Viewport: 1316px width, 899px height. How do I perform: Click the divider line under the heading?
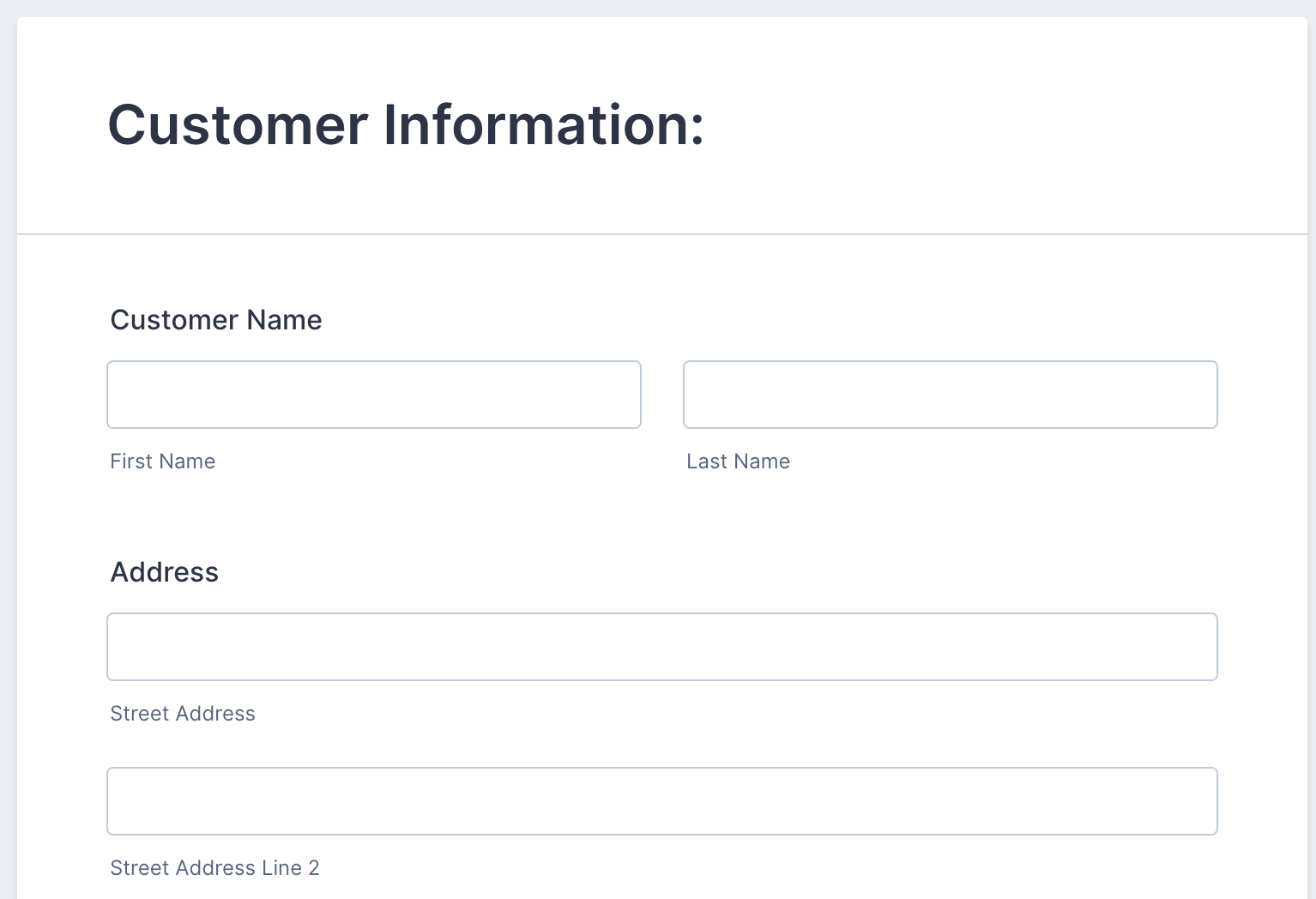[661, 233]
